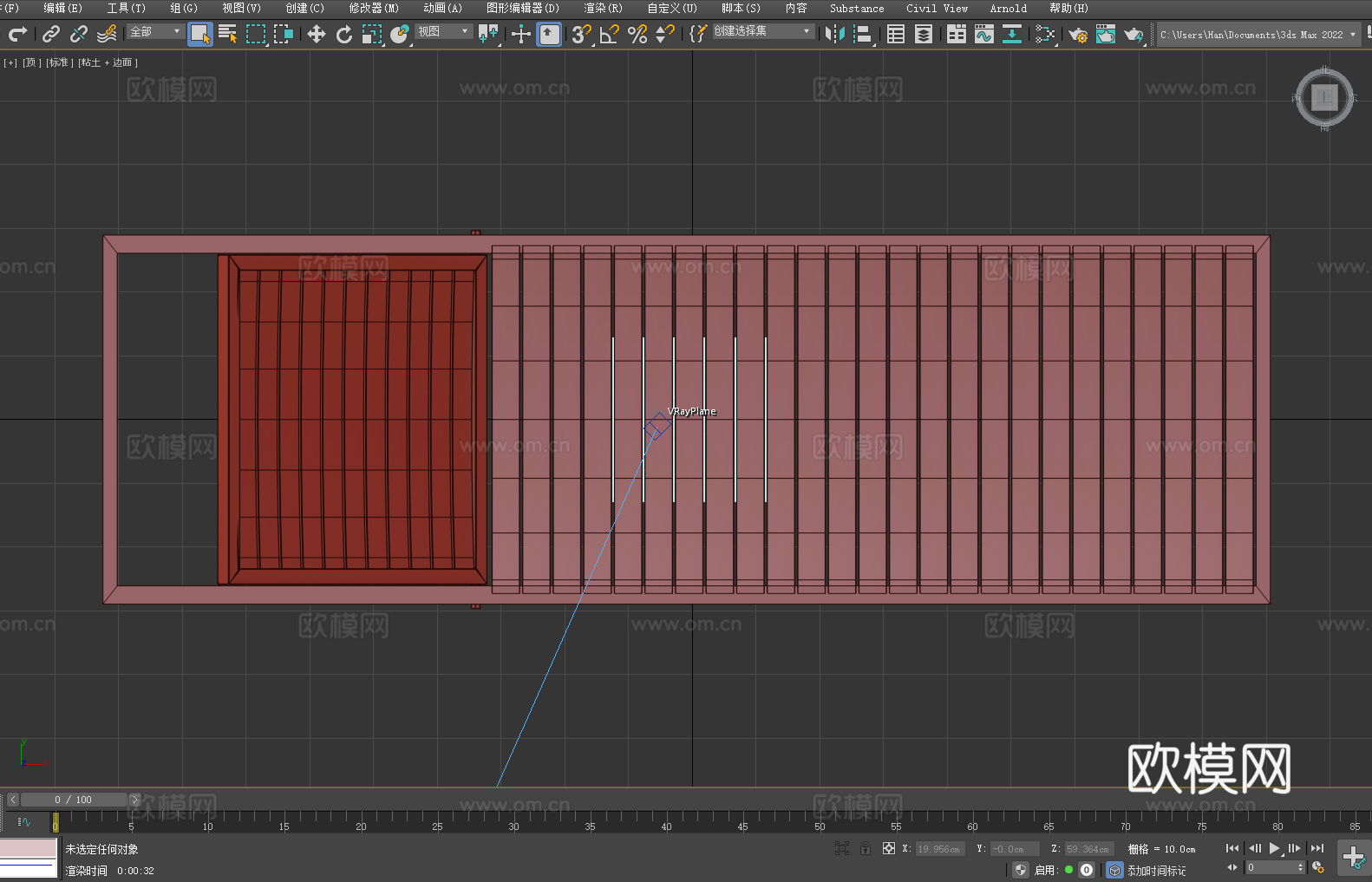Activate the Select Object tool
Screen dimensions: 1372x882
[x=200, y=34]
